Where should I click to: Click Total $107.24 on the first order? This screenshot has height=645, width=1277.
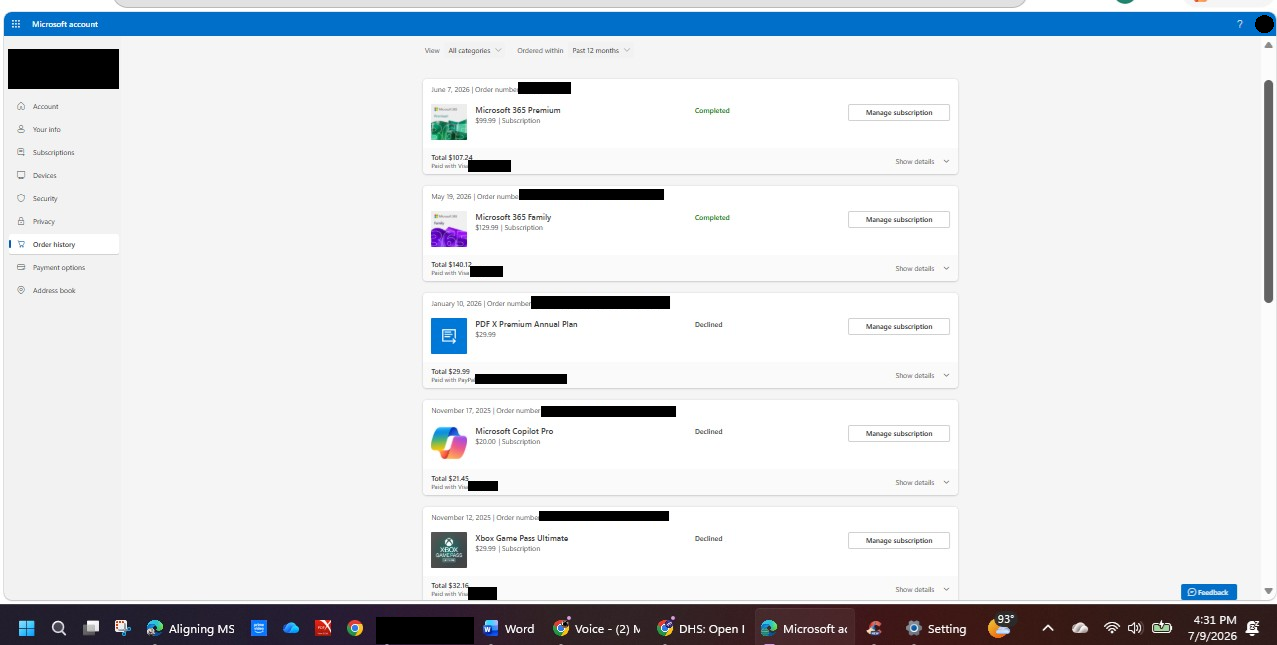point(452,157)
